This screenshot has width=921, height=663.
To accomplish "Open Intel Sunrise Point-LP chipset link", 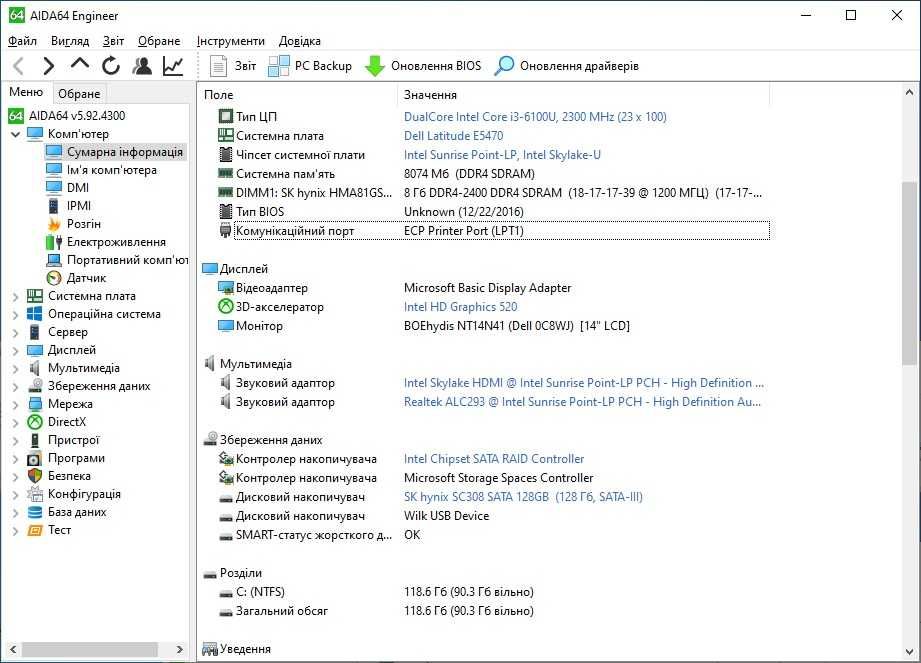I will coord(502,154).
